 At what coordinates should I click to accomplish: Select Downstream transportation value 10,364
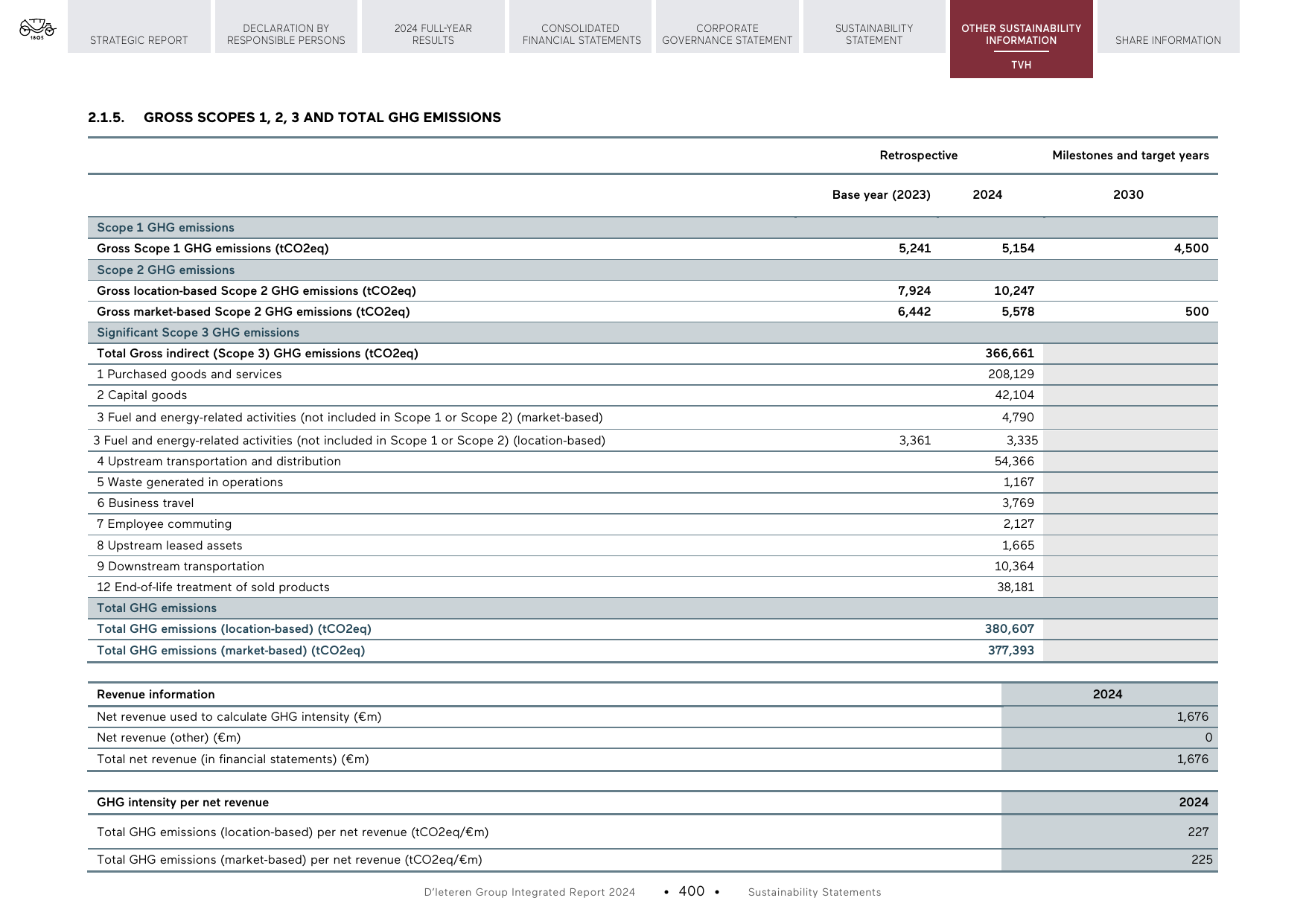click(1014, 567)
